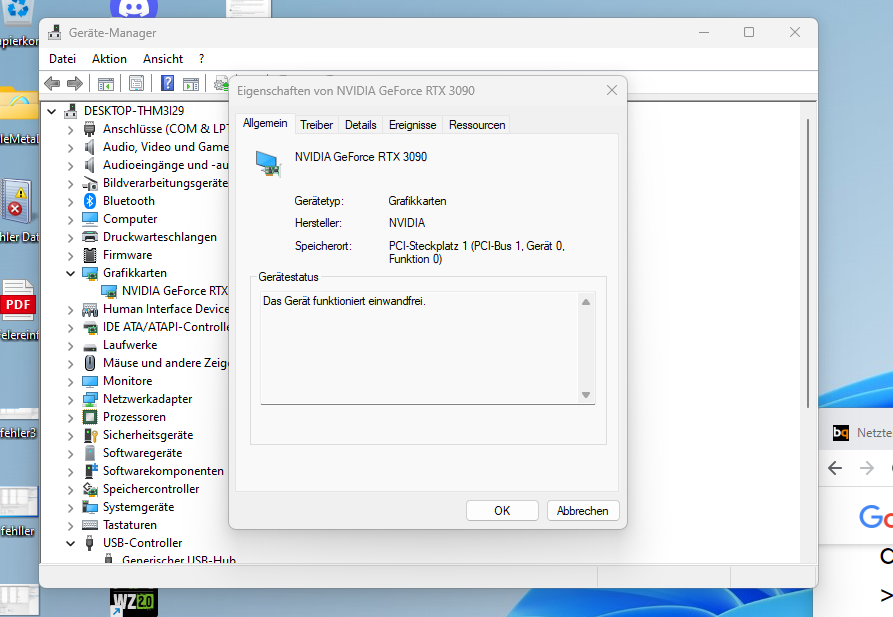Switch to the Details tab
The height and width of the screenshot is (617, 893).
(x=361, y=125)
